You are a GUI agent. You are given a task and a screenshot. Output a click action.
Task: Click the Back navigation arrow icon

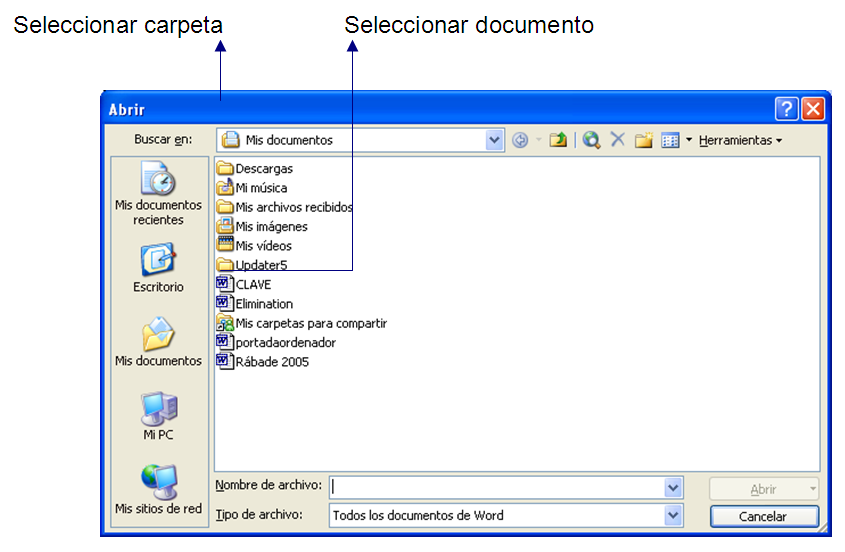(520, 141)
